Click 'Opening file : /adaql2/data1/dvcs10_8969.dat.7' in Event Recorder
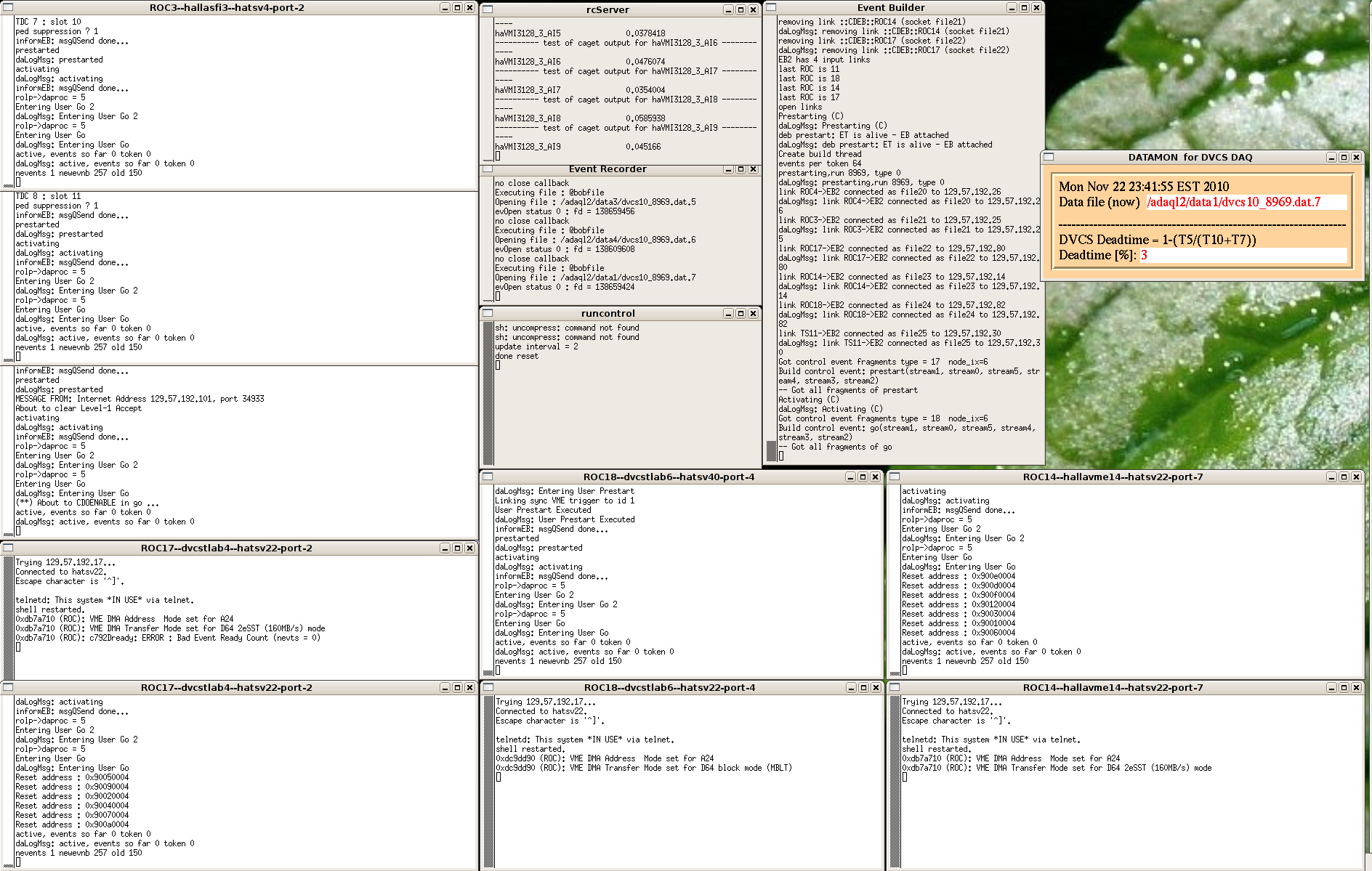 [595, 277]
